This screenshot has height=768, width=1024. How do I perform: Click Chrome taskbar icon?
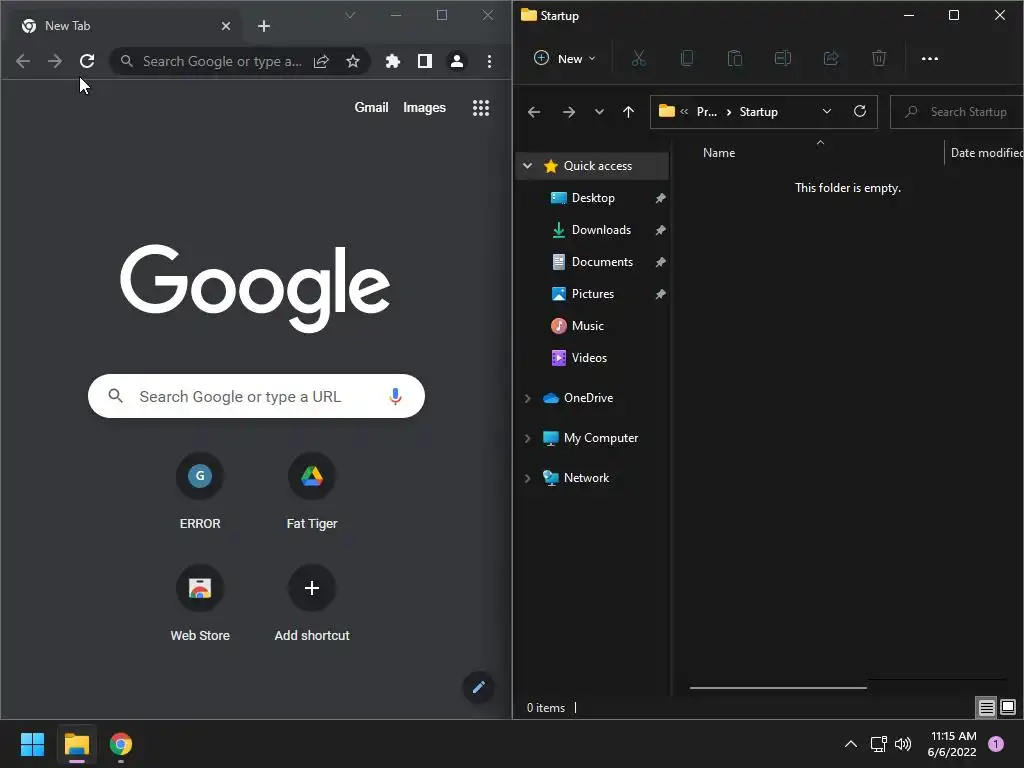[121, 744]
